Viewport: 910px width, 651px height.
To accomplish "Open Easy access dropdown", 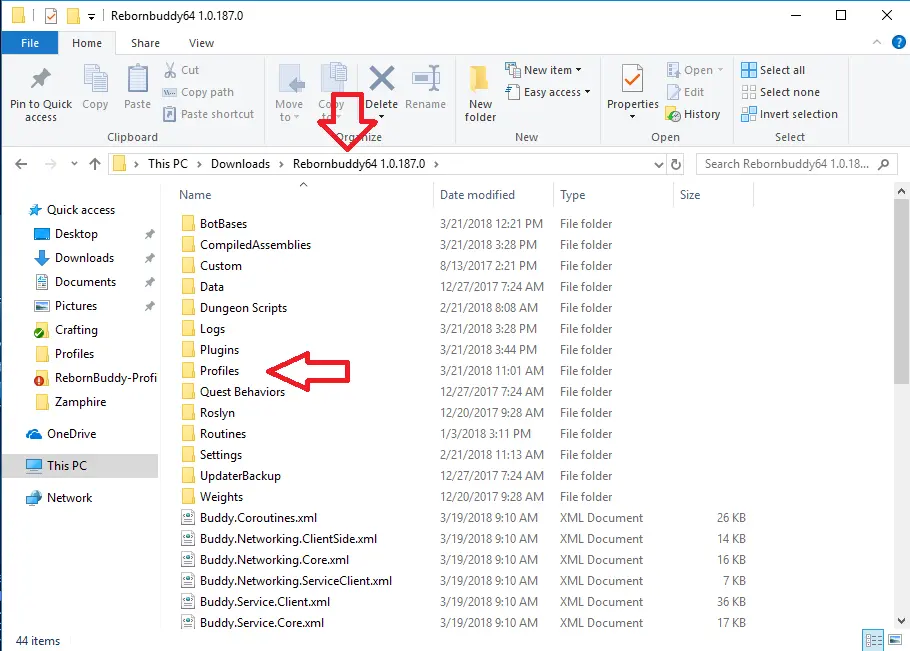I will [x=548, y=92].
